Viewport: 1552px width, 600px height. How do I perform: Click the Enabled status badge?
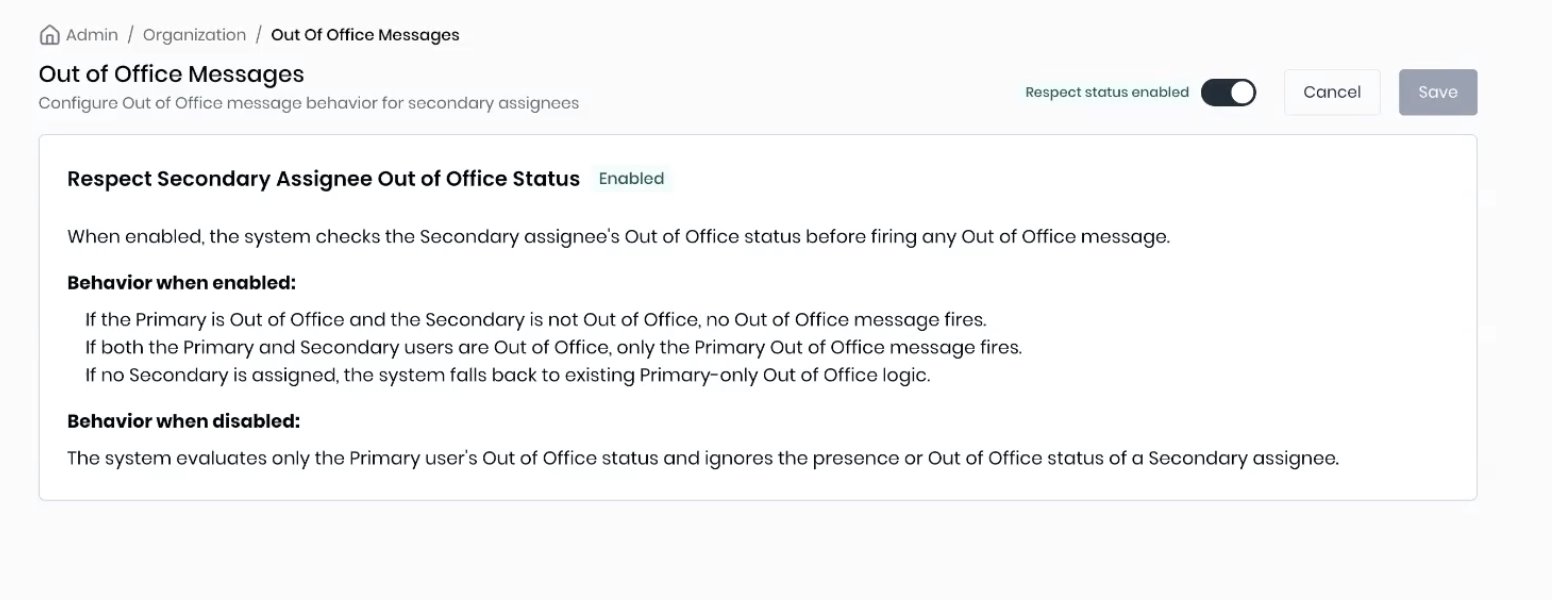click(x=631, y=178)
